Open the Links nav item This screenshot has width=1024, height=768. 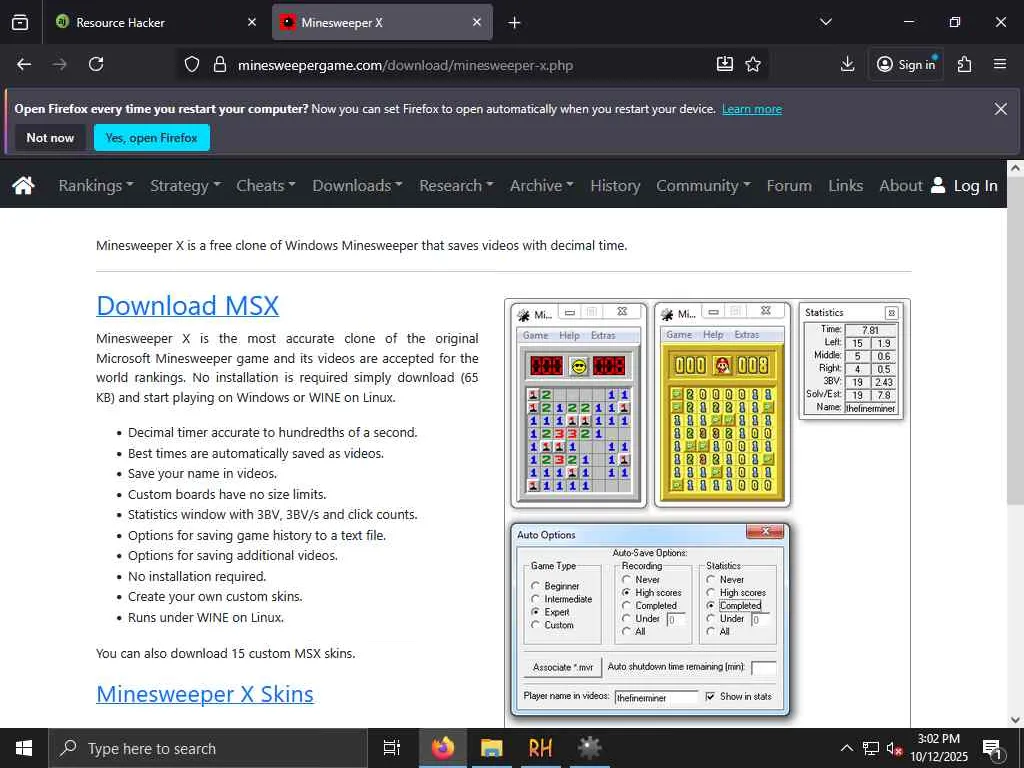[846, 185]
